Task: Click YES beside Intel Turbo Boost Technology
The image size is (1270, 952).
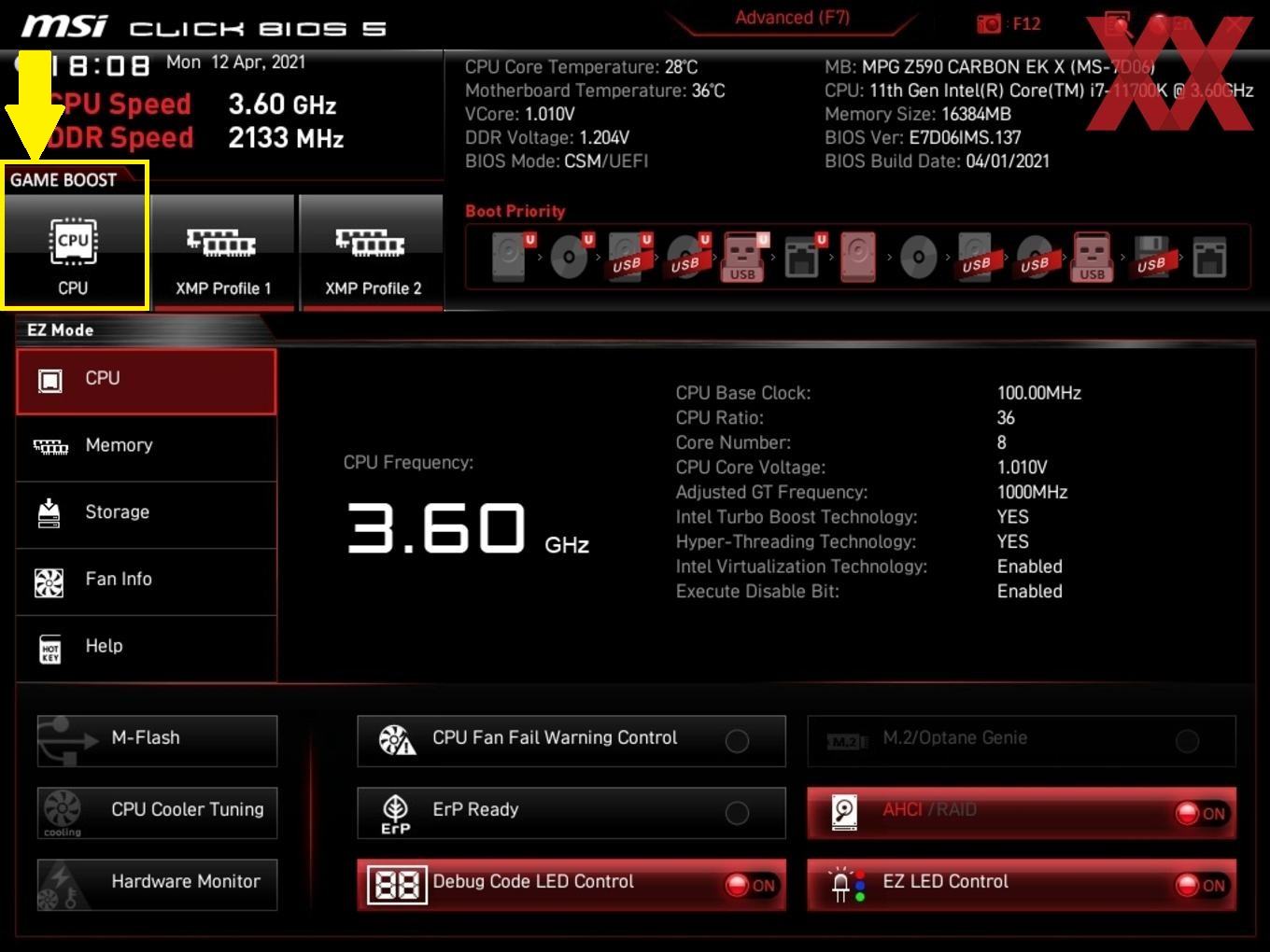Action: (1012, 517)
